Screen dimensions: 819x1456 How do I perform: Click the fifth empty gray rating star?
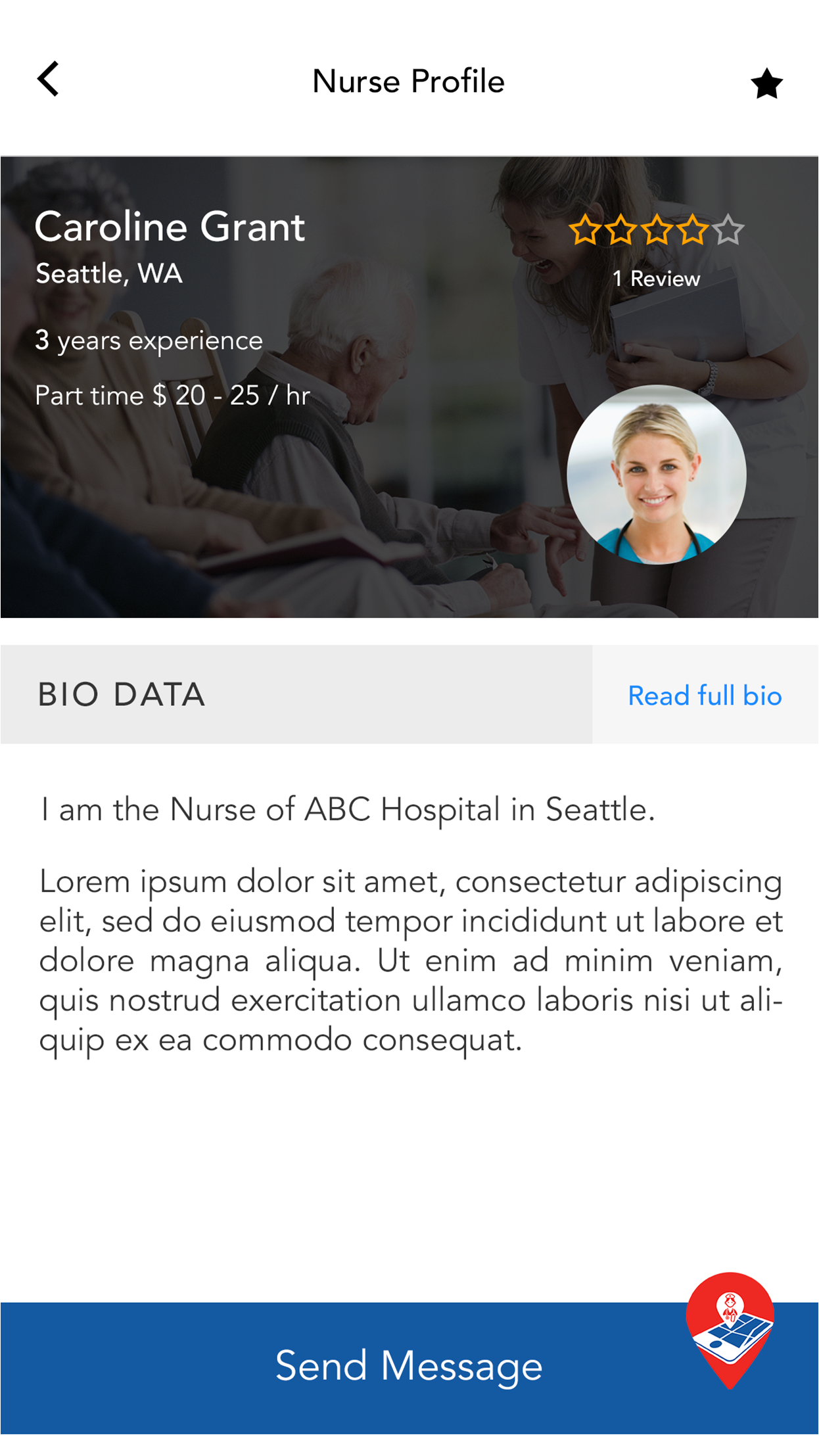pos(728,231)
